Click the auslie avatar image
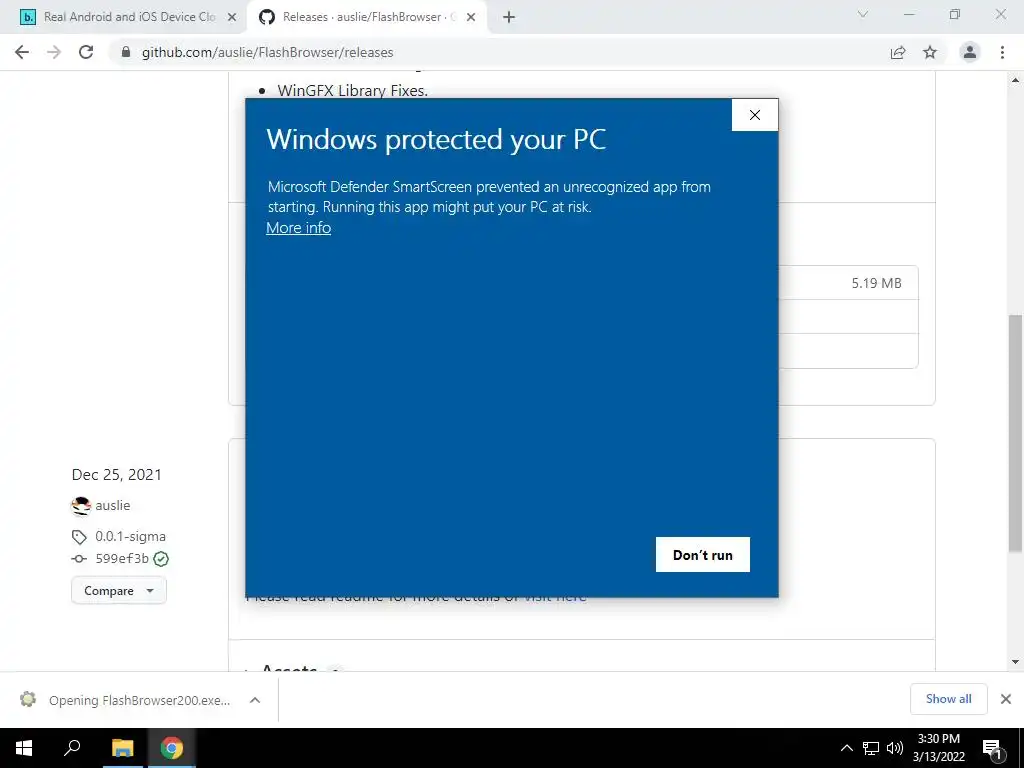Image resolution: width=1024 pixels, height=768 pixels. (81, 505)
